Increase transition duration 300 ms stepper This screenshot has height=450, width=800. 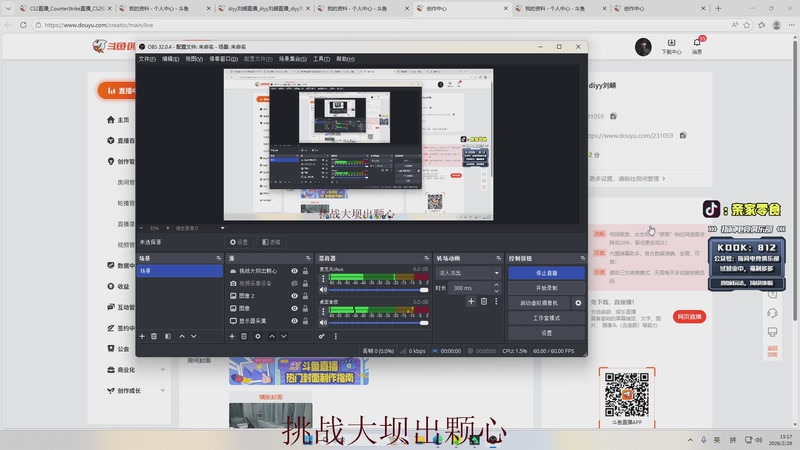pos(497,285)
